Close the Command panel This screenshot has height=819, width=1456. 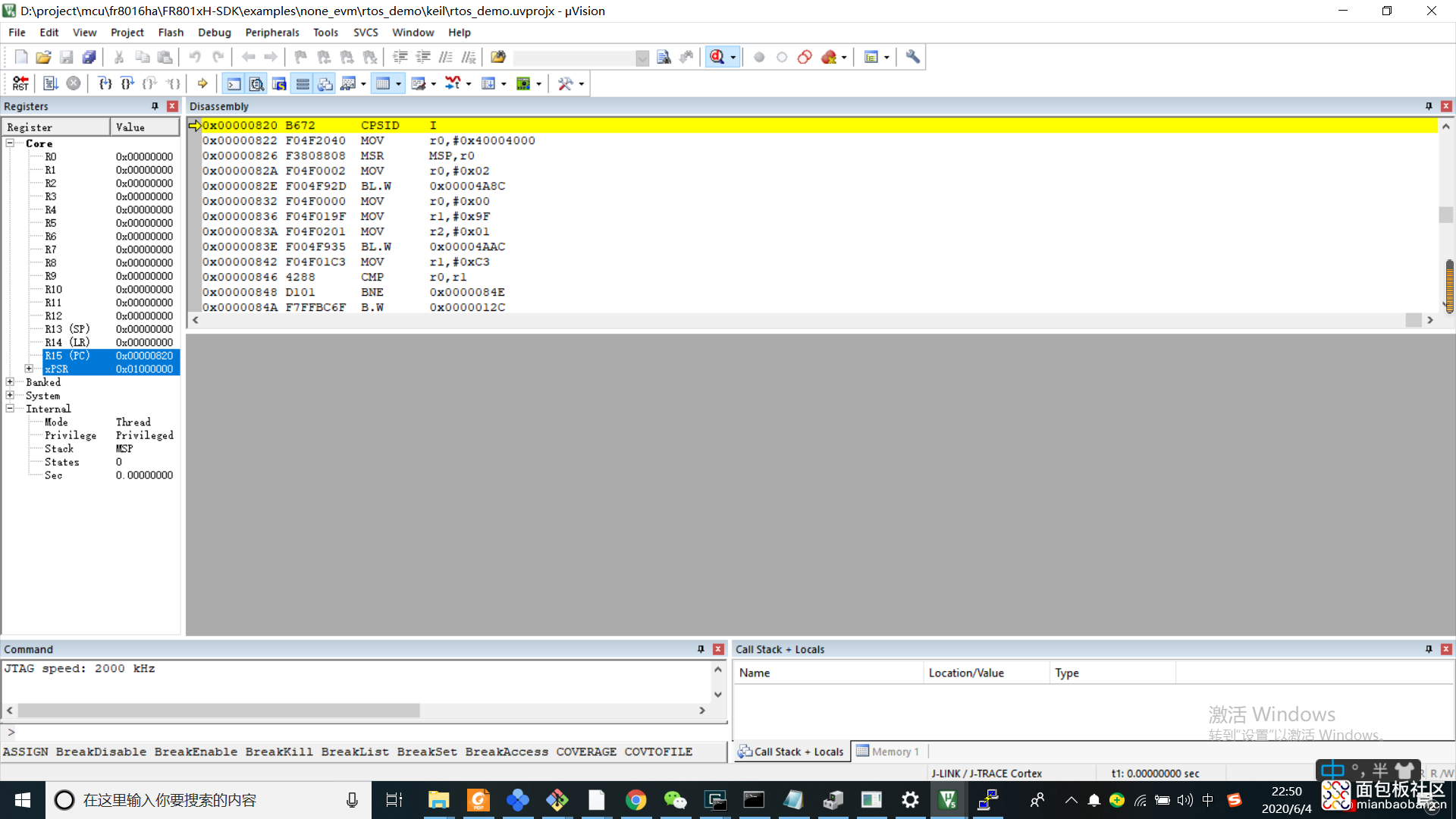click(718, 649)
